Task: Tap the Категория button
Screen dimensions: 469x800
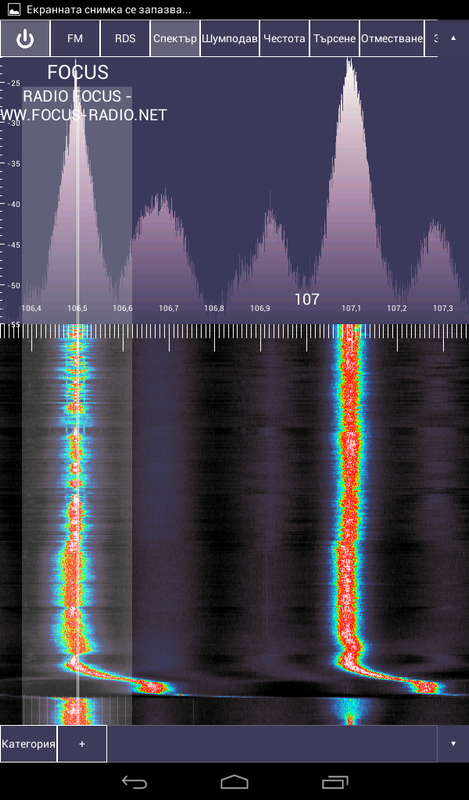Action: pos(29,743)
